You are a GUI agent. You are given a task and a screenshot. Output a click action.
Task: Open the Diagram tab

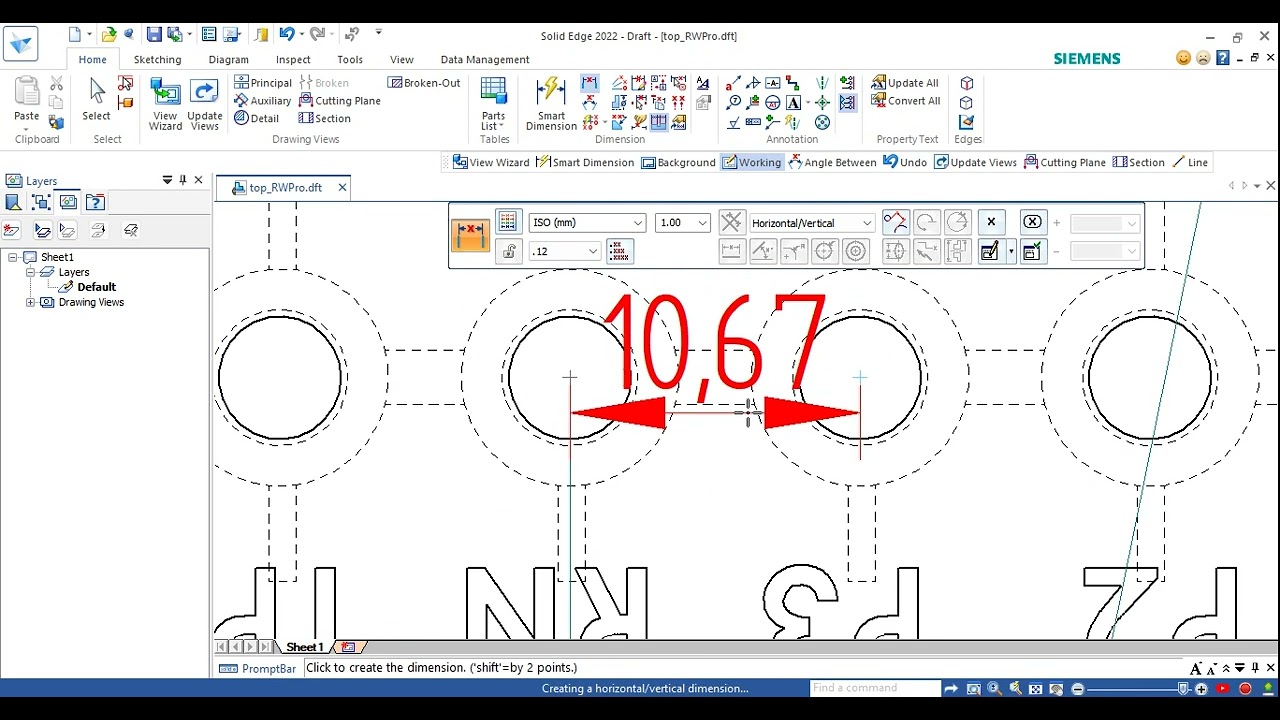(x=228, y=60)
